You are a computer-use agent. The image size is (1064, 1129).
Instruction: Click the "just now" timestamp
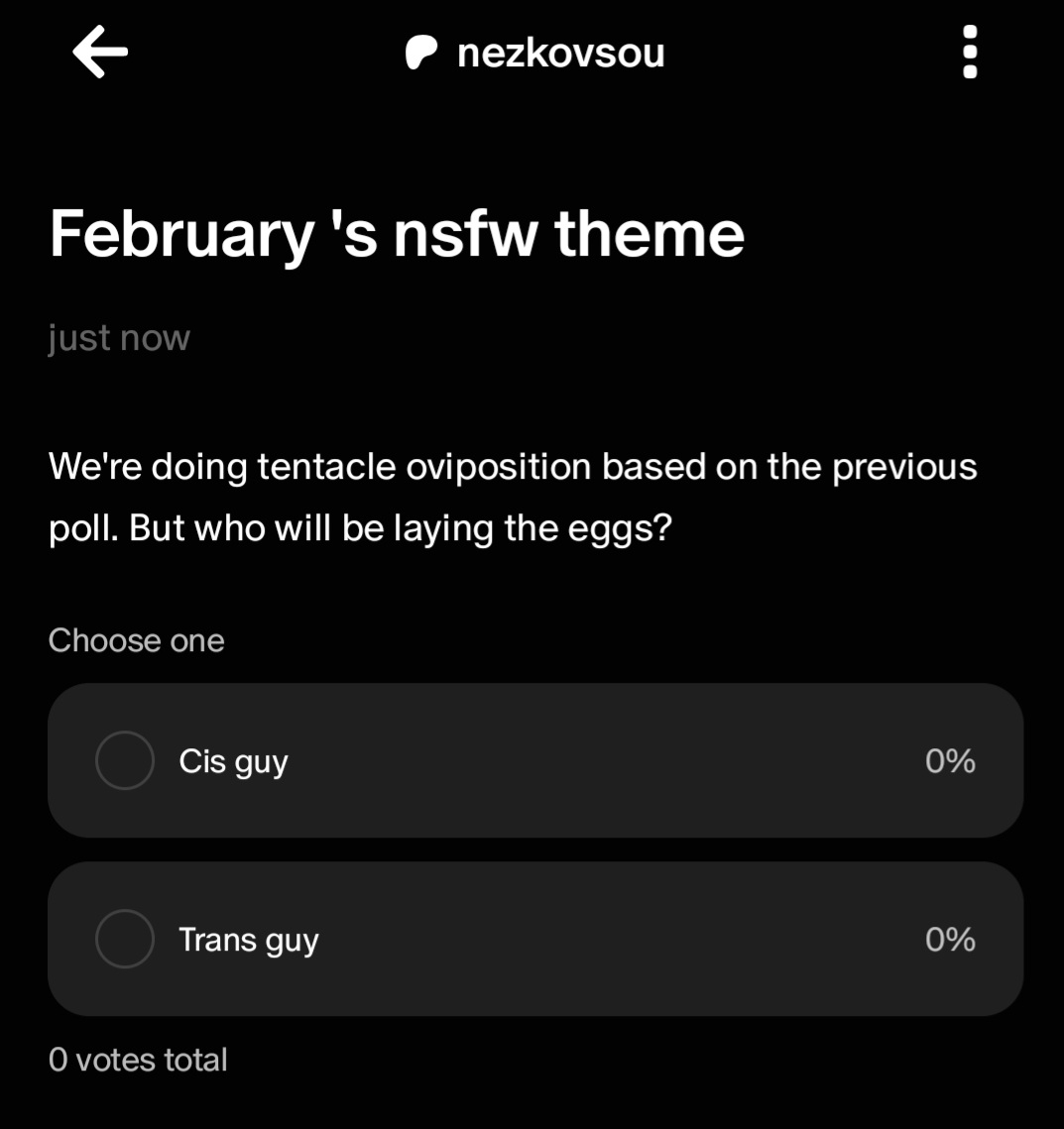(x=119, y=338)
